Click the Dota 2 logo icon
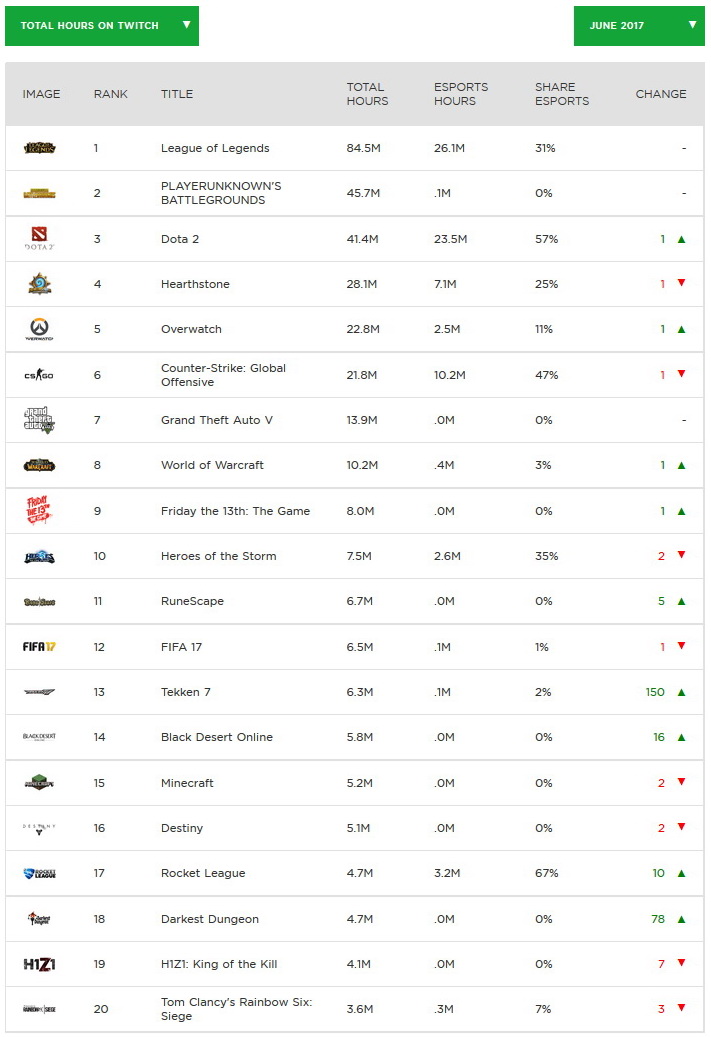711x1037 pixels. tap(40, 239)
